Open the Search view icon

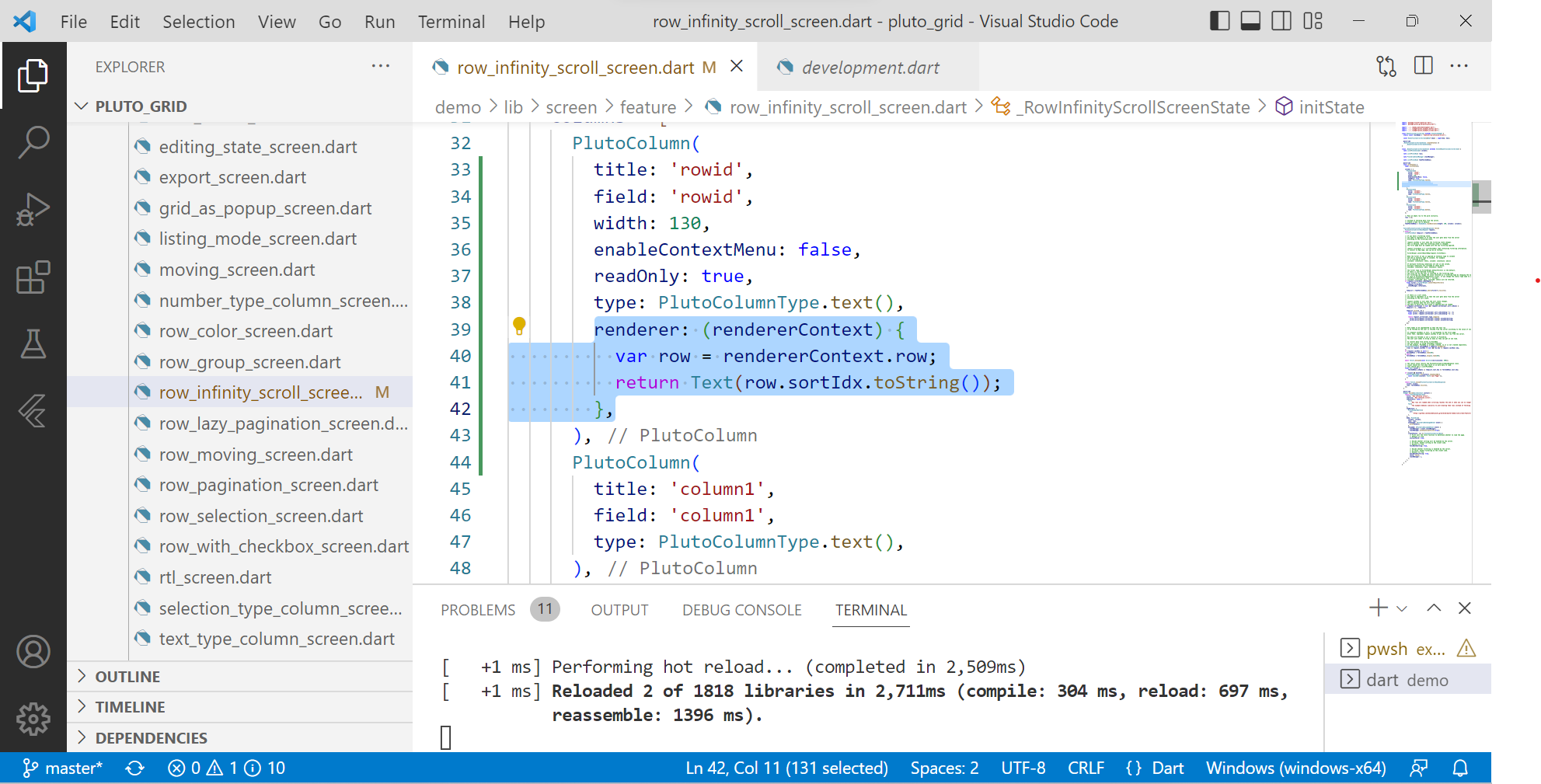click(x=33, y=142)
